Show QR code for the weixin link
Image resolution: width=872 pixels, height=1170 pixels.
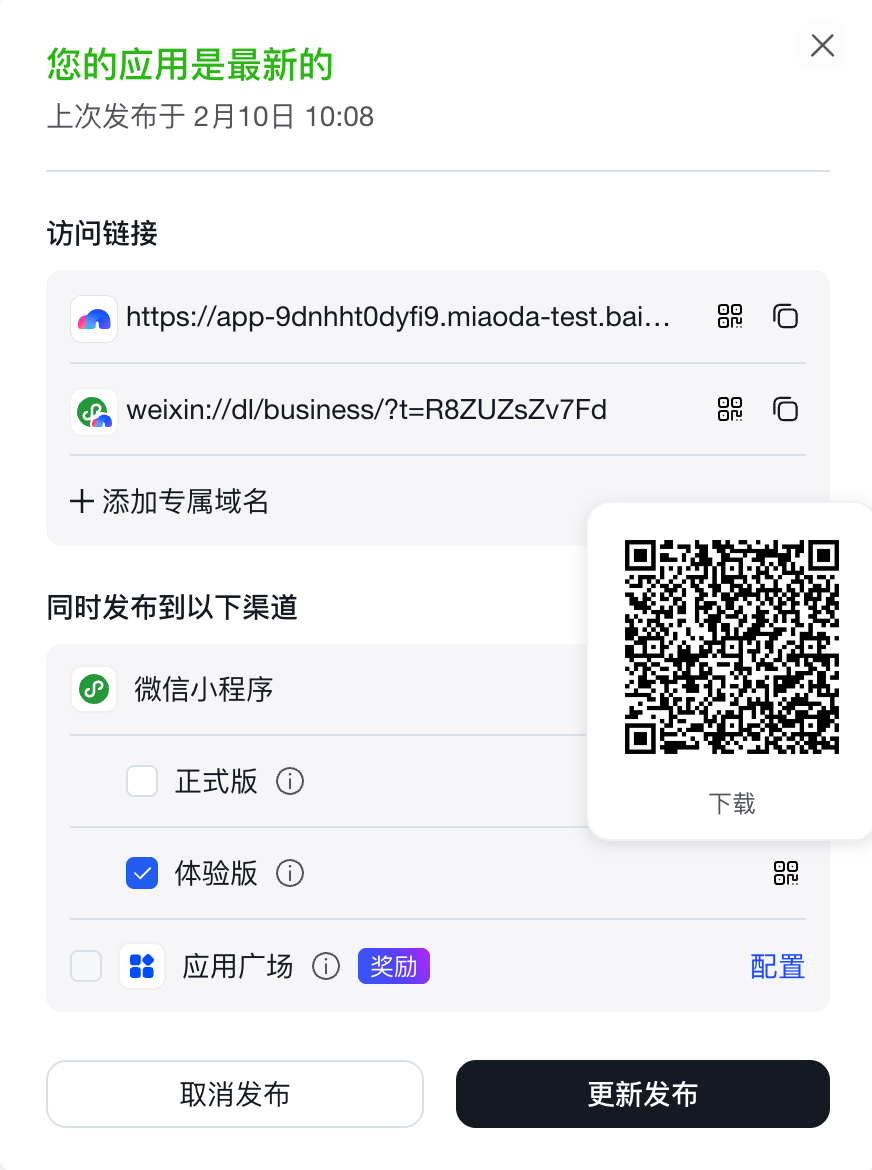click(730, 409)
